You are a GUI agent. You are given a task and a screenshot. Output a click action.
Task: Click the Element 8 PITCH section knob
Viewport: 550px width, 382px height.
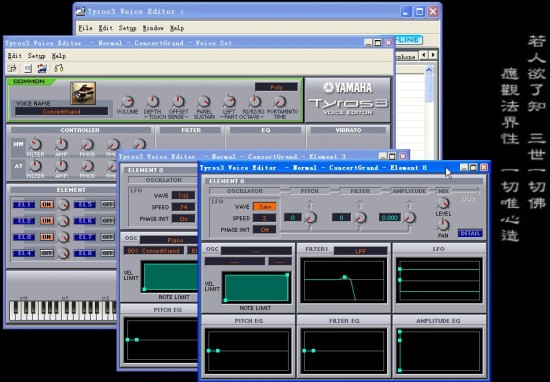(x=310, y=218)
